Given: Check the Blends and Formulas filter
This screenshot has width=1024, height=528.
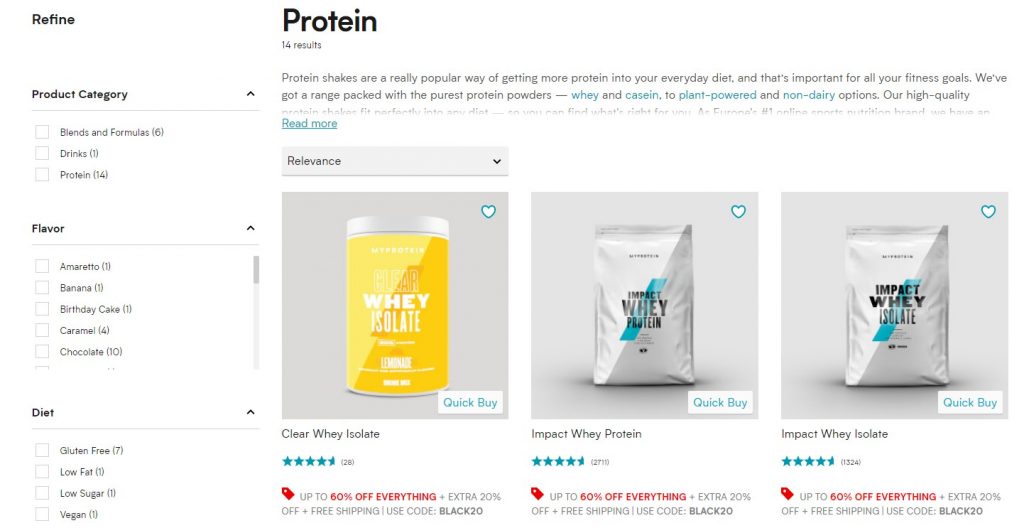Looking at the screenshot, I should [42, 132].
